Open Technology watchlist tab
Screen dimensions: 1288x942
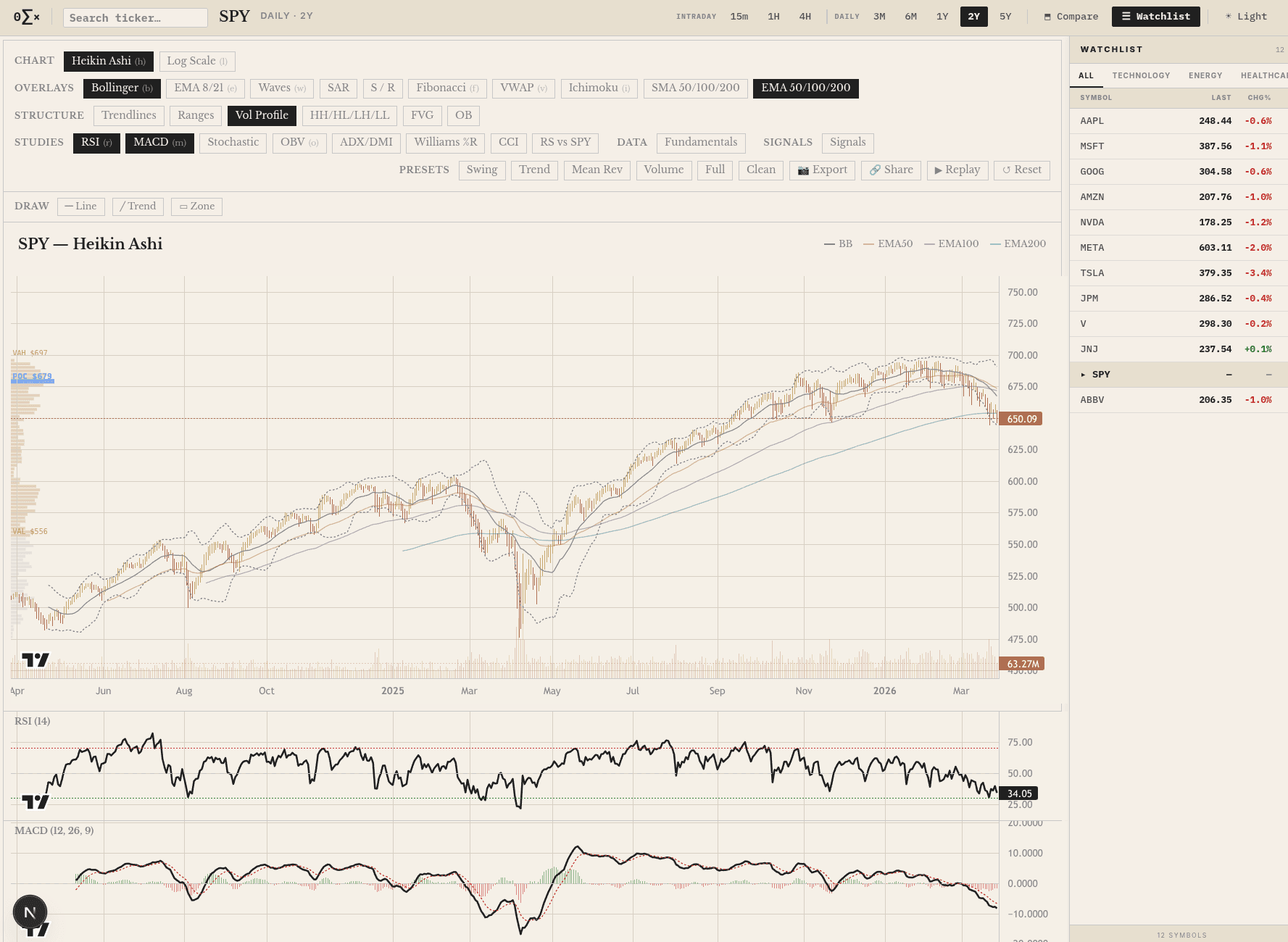pos(1141,75)
